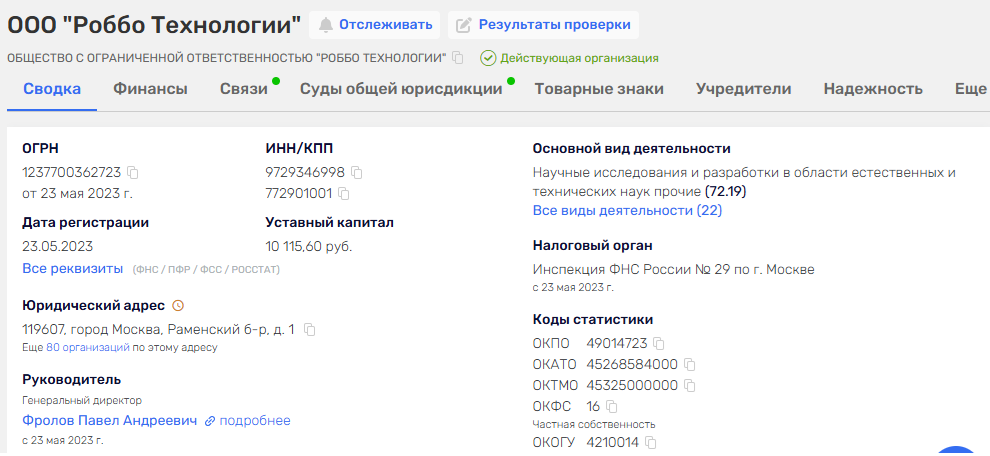Copy the KPP 772901001
The height and width of the screenshot is (456, 990).
(x=344, y=193)
